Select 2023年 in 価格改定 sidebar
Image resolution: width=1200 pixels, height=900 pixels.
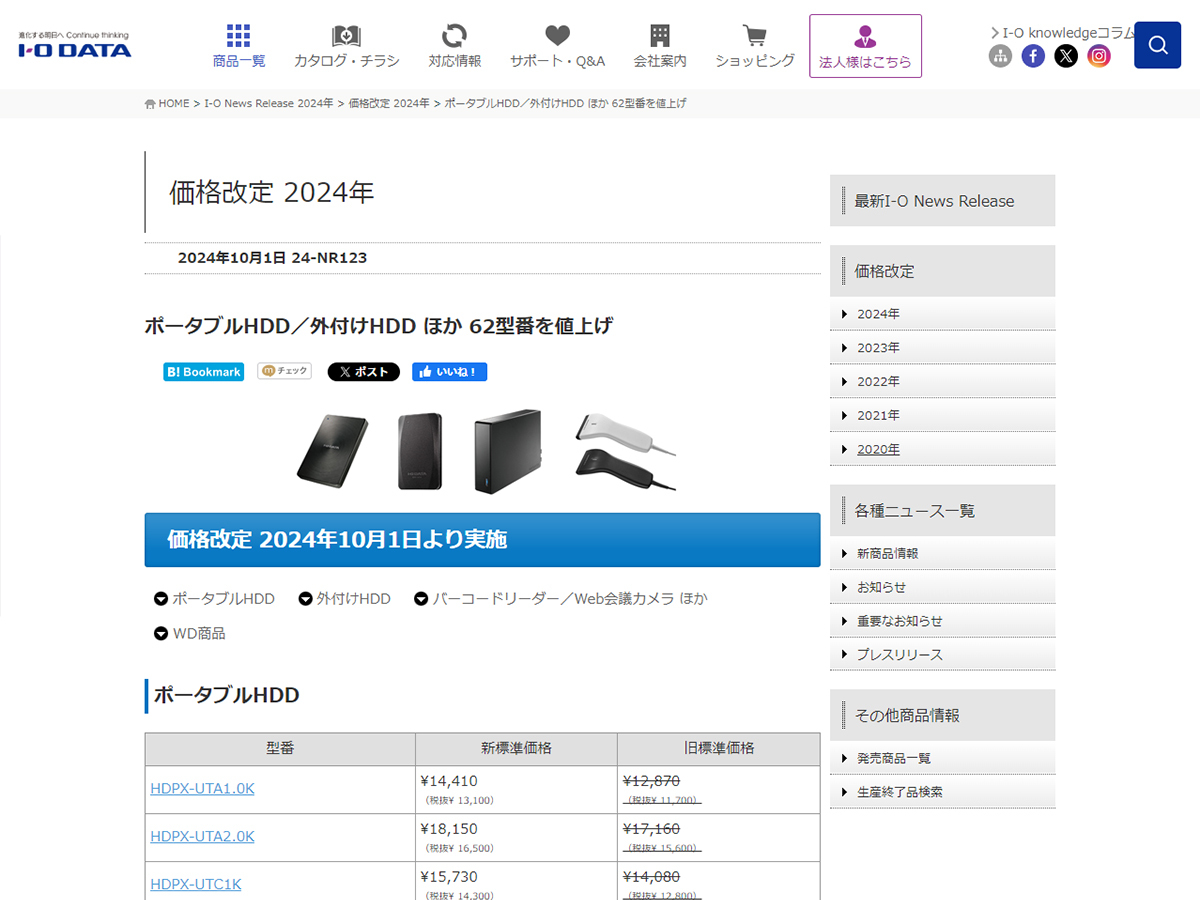click(878, 348)
